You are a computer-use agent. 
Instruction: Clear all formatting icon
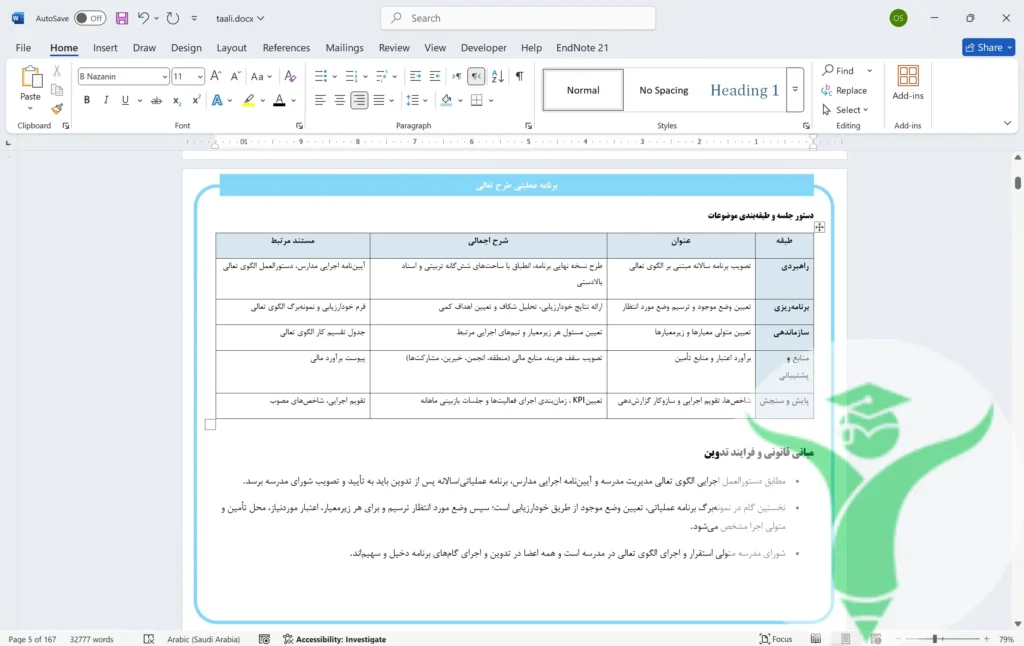pyautogui.click(x=290, y=76)
